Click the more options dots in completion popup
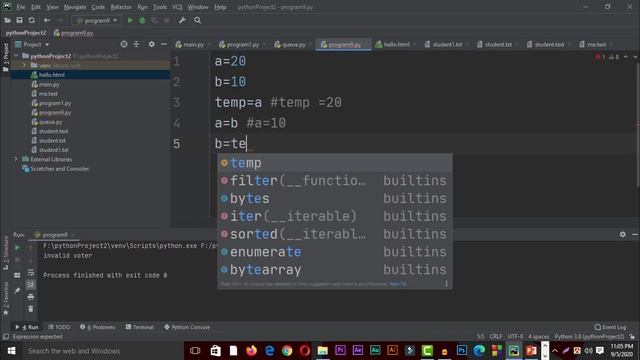 446,284
